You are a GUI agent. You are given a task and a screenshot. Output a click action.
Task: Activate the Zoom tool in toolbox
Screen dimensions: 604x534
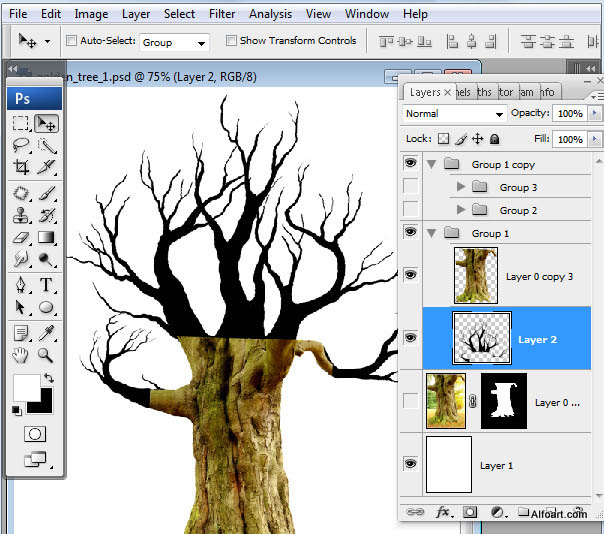pos(46,353)
